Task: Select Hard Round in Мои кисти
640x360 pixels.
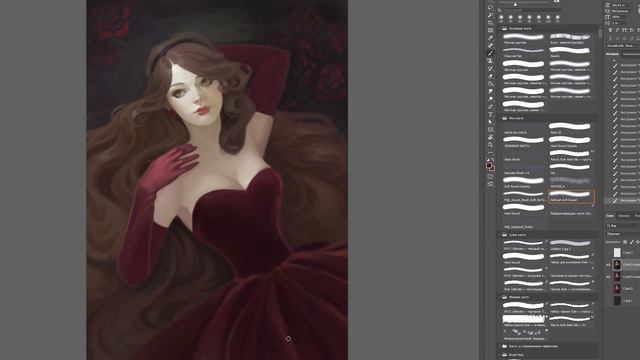Action: [524, 209]
